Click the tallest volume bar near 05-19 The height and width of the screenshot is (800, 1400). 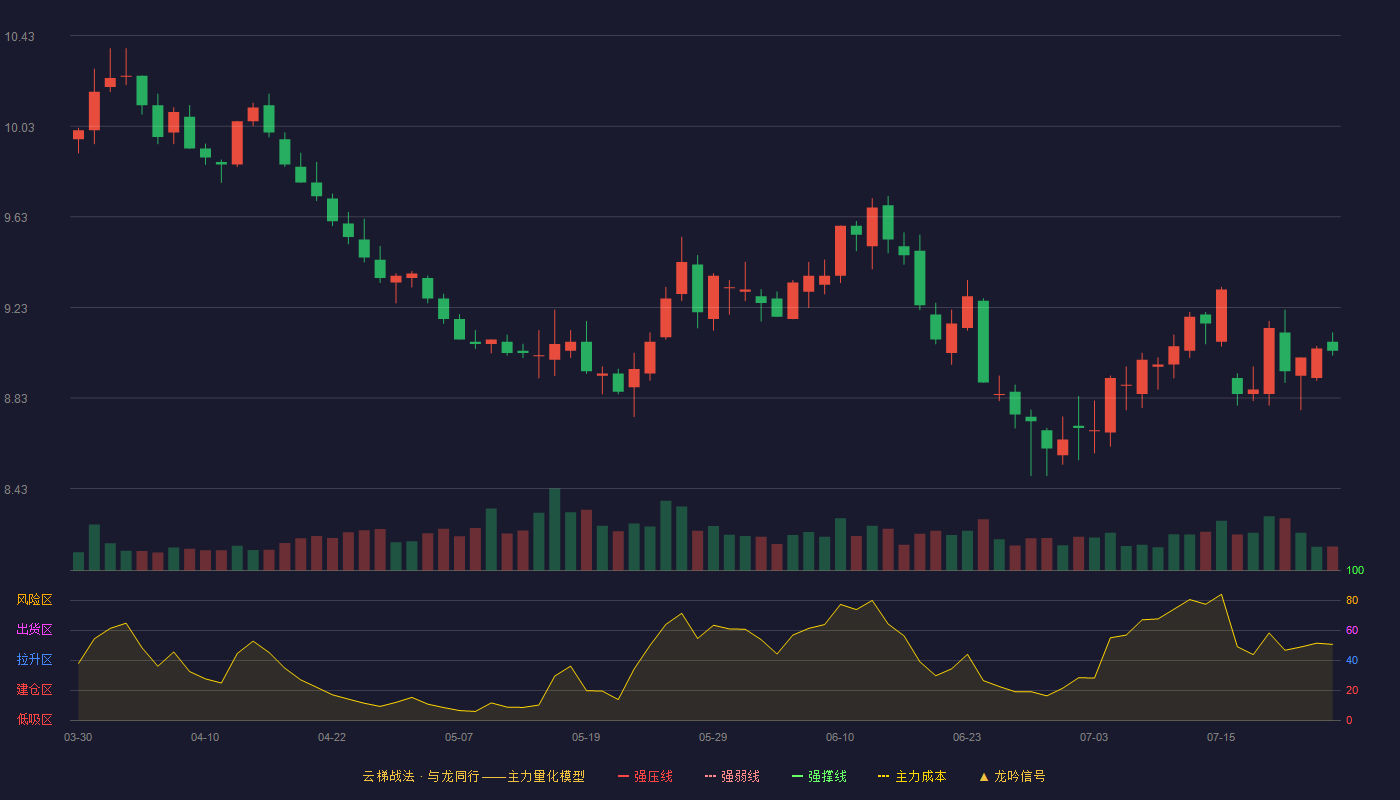pos(554,529)
